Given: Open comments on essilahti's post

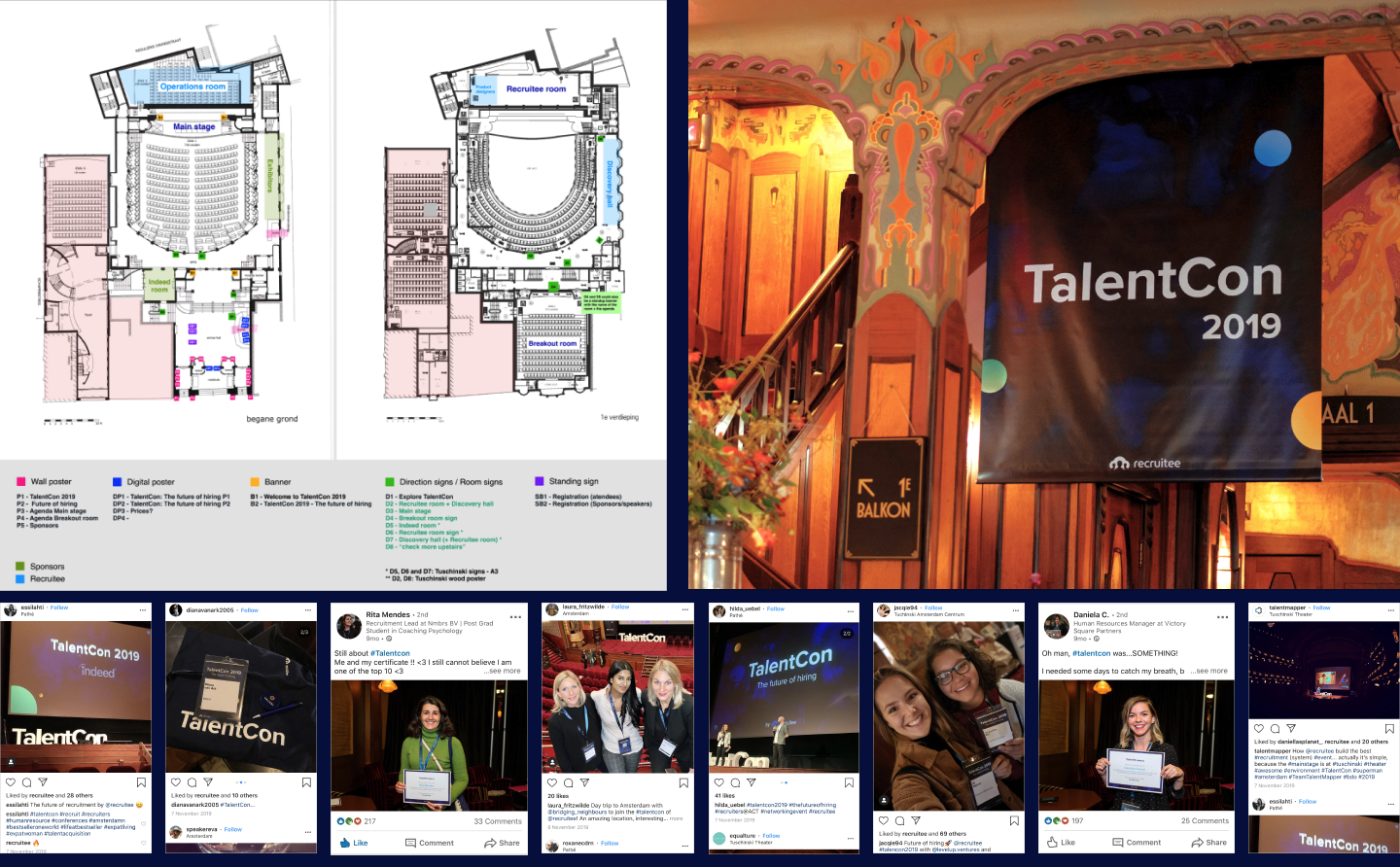Looking at the screenshot, I should coord(26,782).
